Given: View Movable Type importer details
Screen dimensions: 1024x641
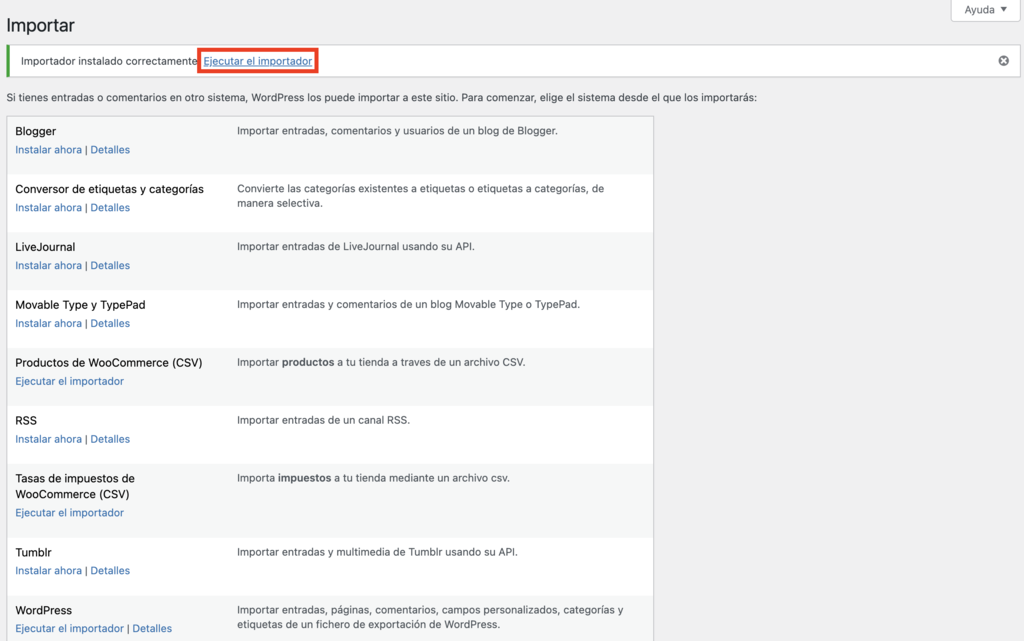Looking at the screenshot, I should (110, 323).
